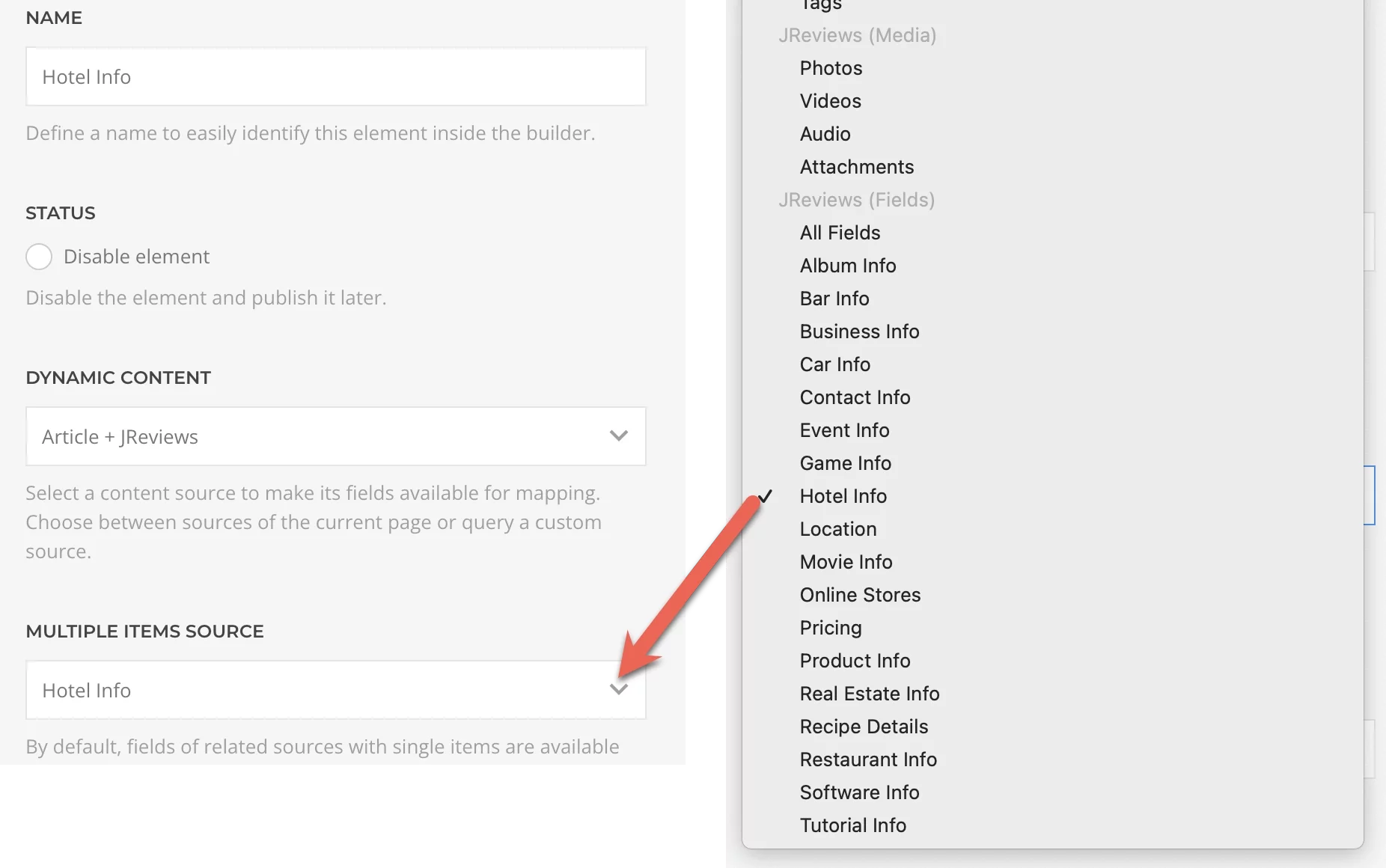Pick Contact Info from the list

pyautogui.click(x=855, y=397)
